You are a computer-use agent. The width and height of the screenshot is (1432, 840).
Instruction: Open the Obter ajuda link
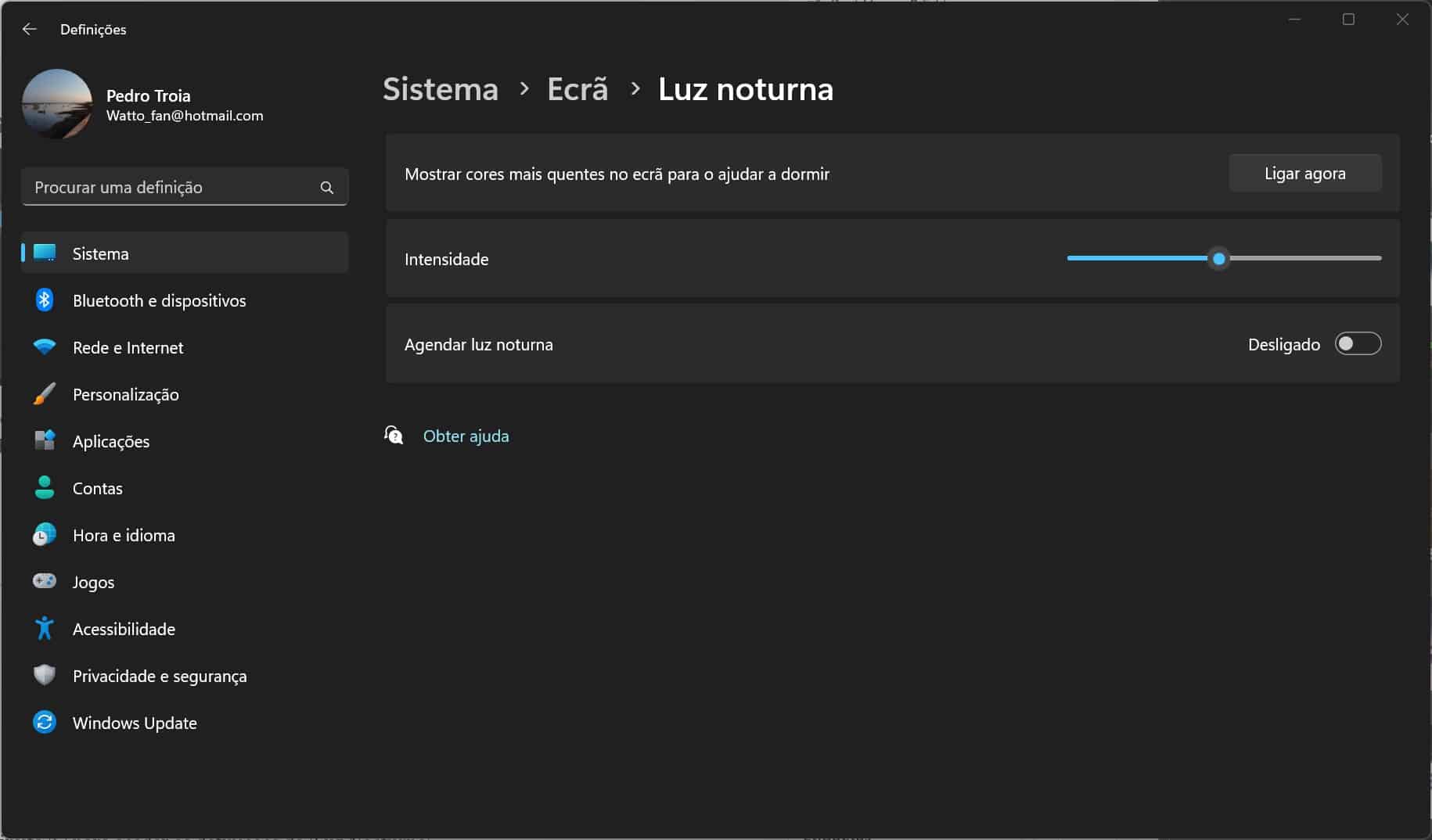click(466, 436)
